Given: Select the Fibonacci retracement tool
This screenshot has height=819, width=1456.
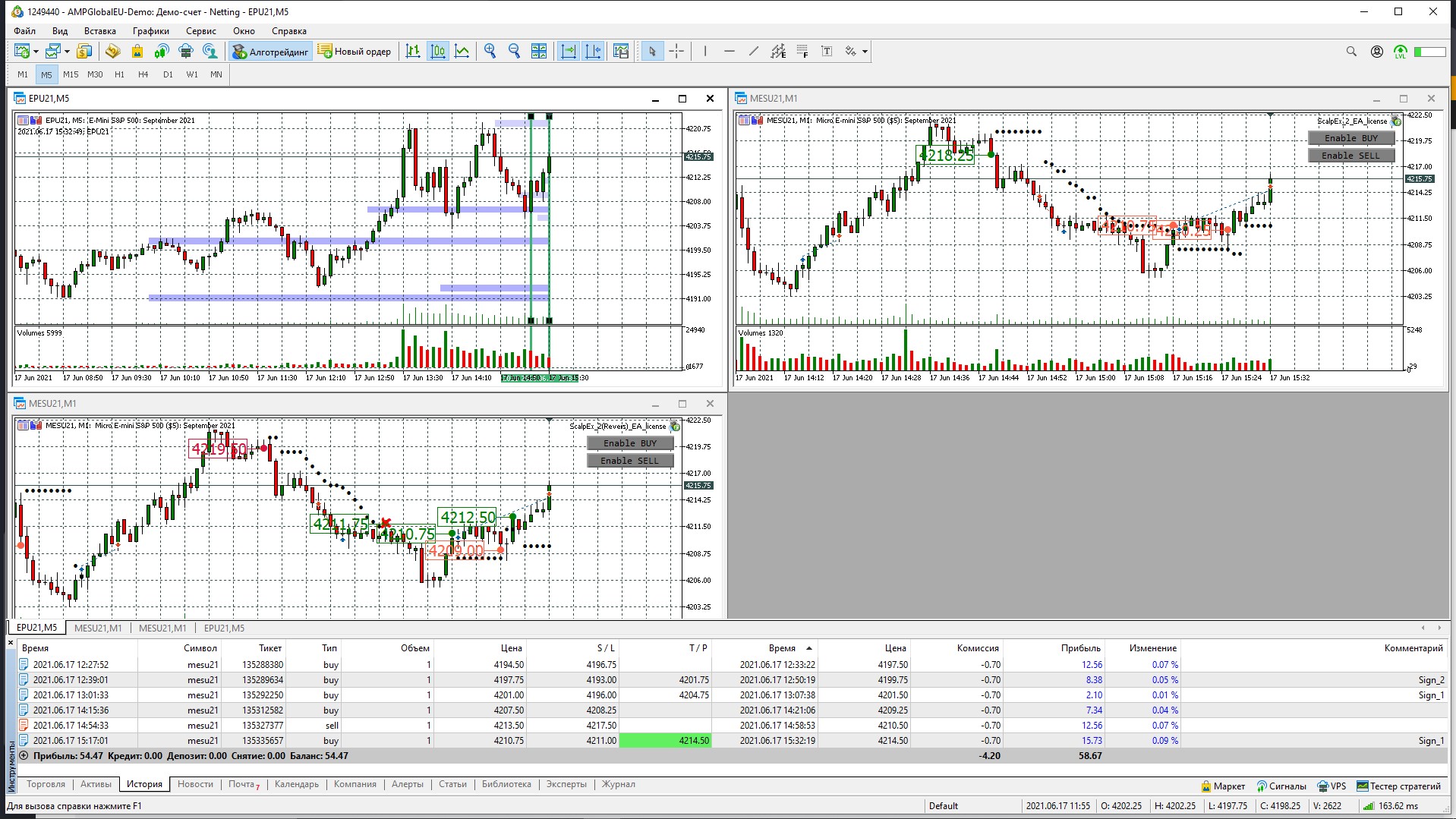Looking at the screenshot, I should point(802,52).
